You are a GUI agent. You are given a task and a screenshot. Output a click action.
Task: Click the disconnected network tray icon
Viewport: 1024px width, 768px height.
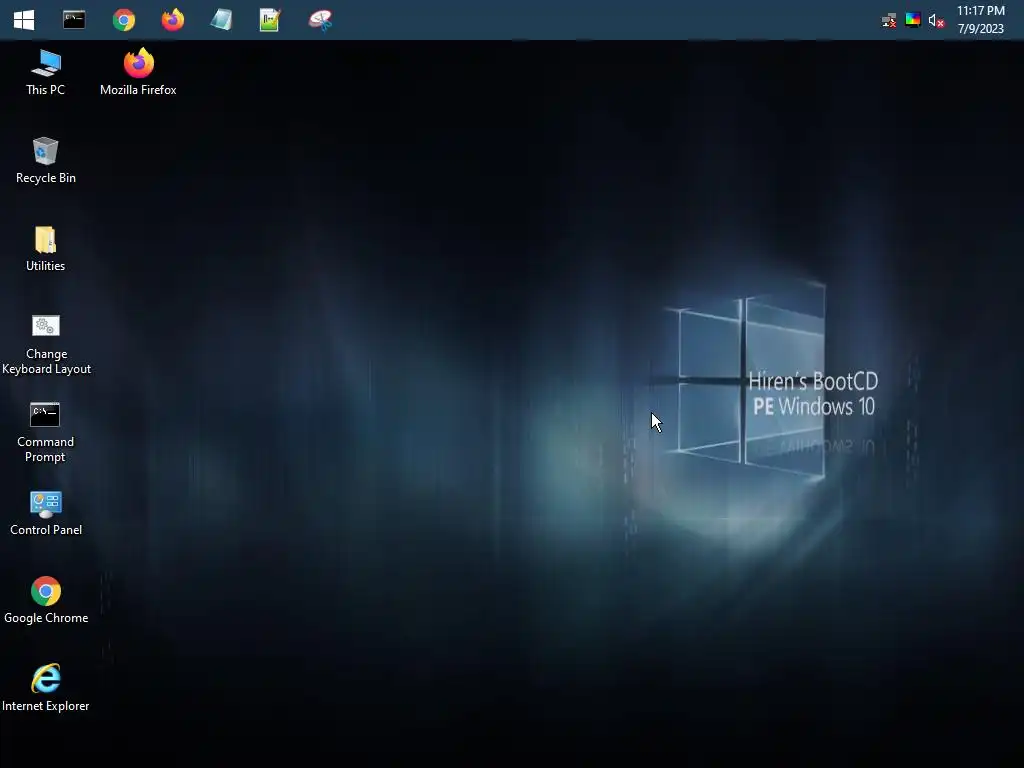889,20
